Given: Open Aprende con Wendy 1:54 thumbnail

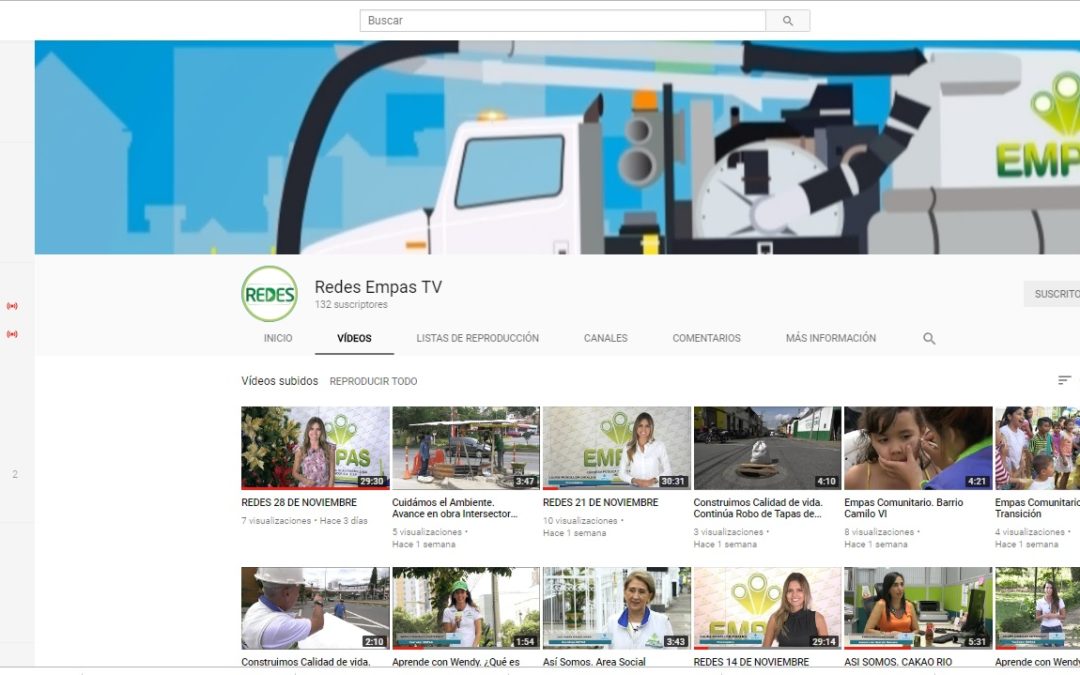Looking at the screenshot, I should point(466,608).
